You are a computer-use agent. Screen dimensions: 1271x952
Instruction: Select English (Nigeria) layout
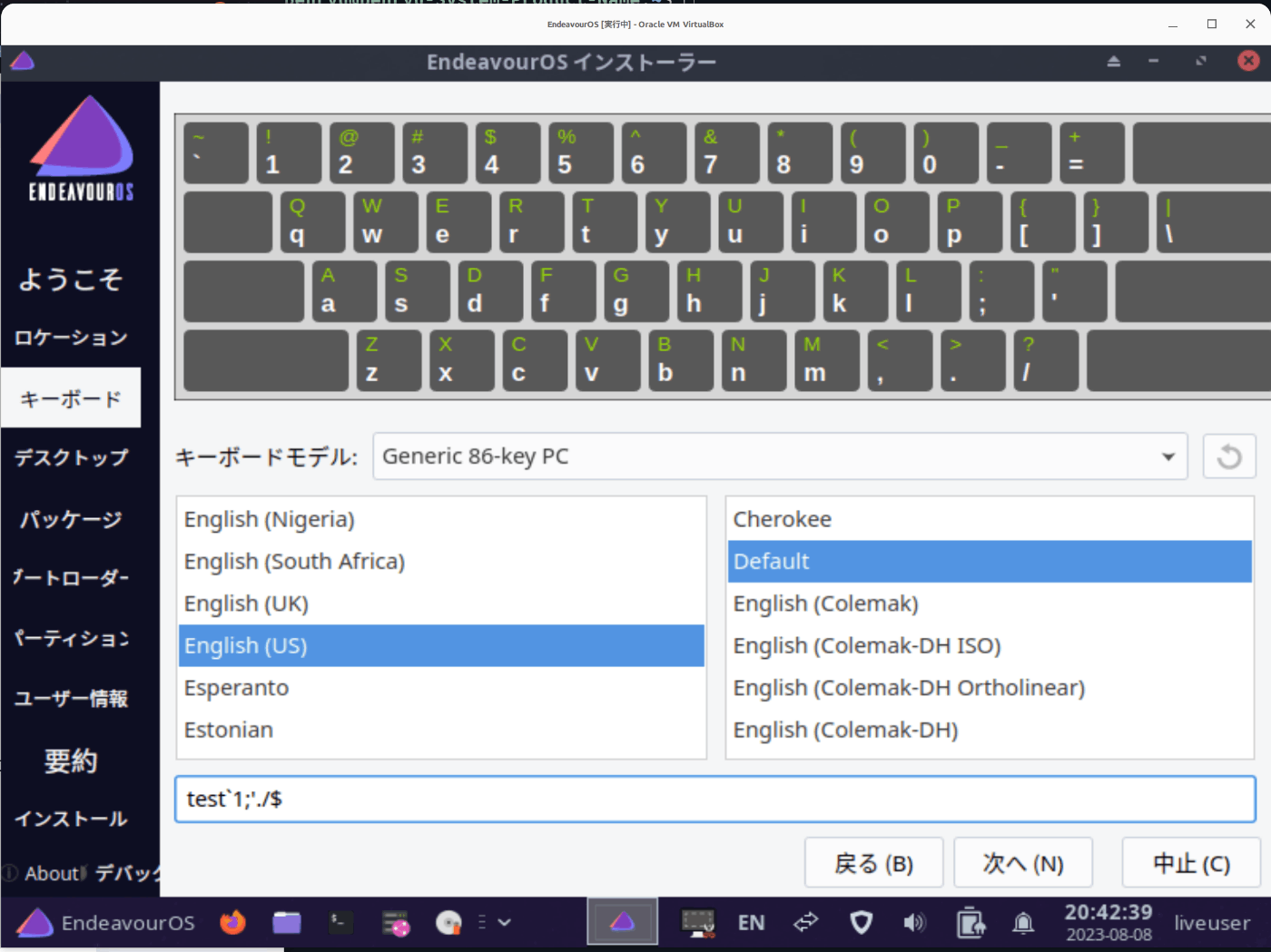click(441, 519)
